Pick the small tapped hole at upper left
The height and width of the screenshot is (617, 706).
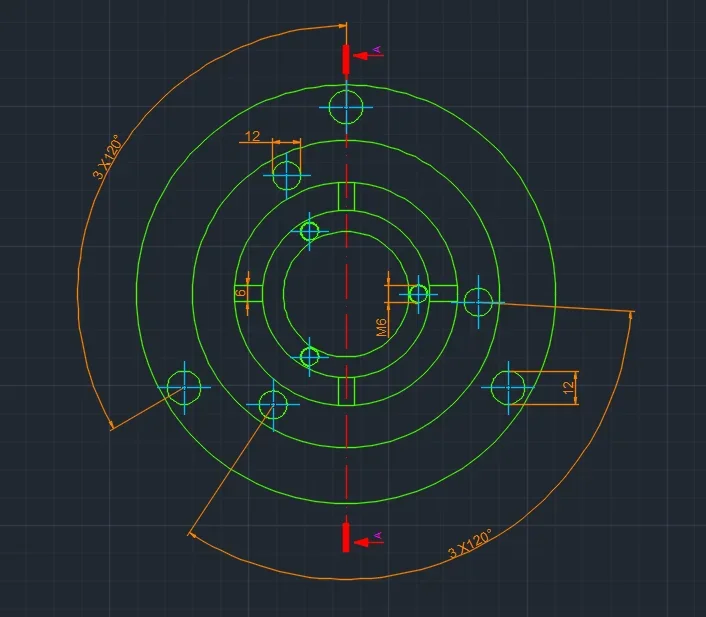[309, 231]
